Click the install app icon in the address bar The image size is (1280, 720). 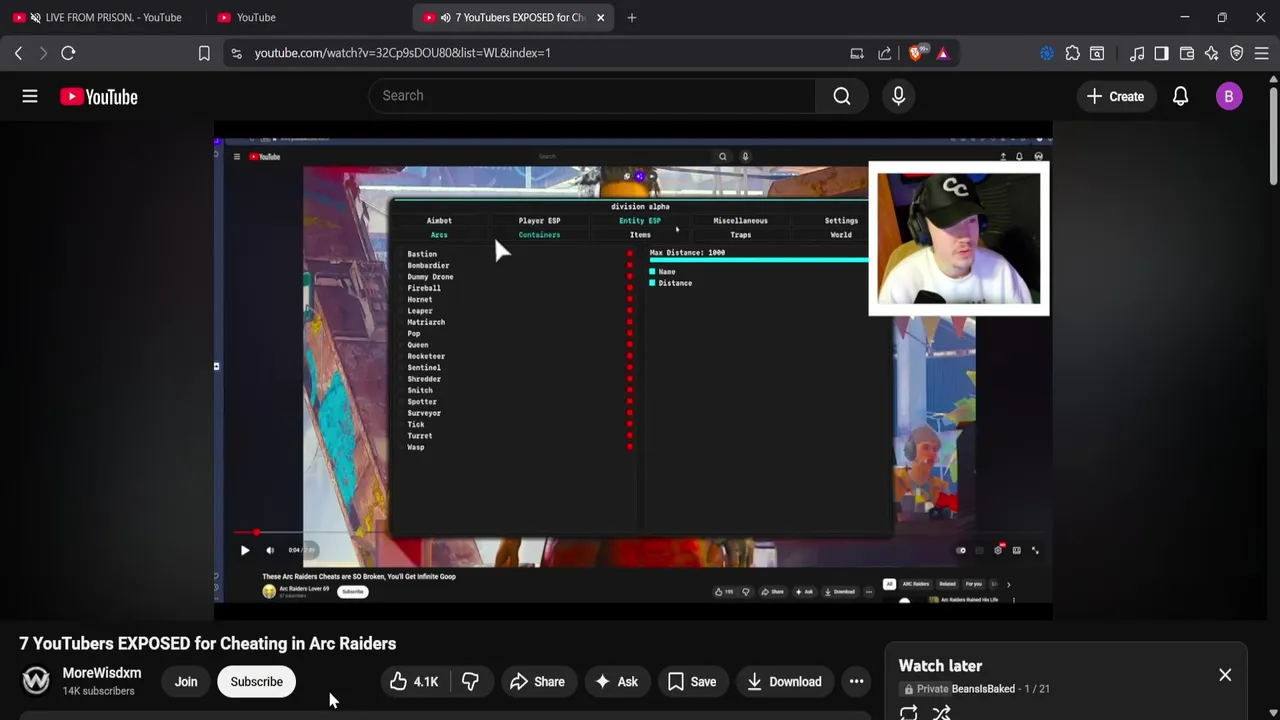coord(857,53)
